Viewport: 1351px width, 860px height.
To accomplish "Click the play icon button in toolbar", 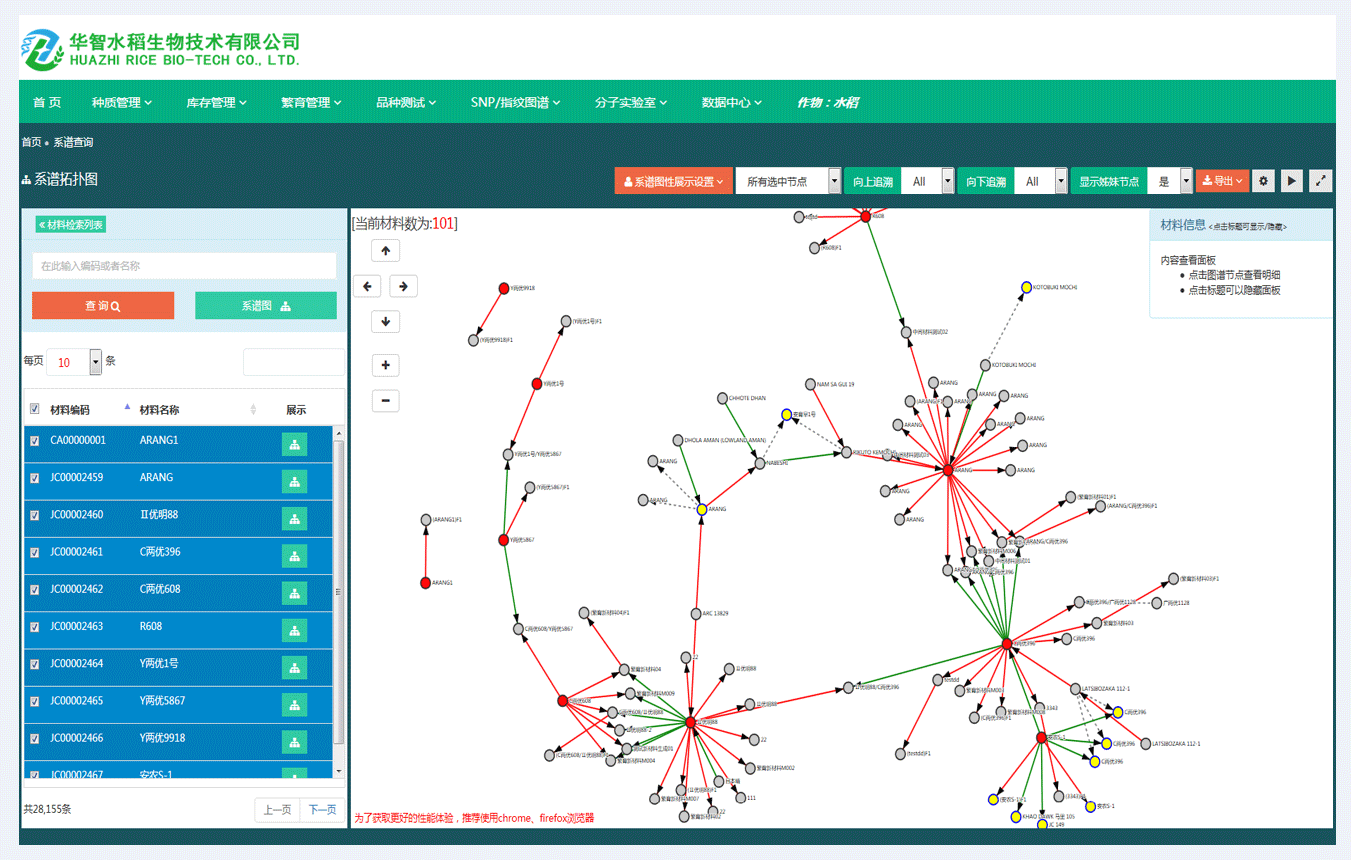I will [1292, 181].
